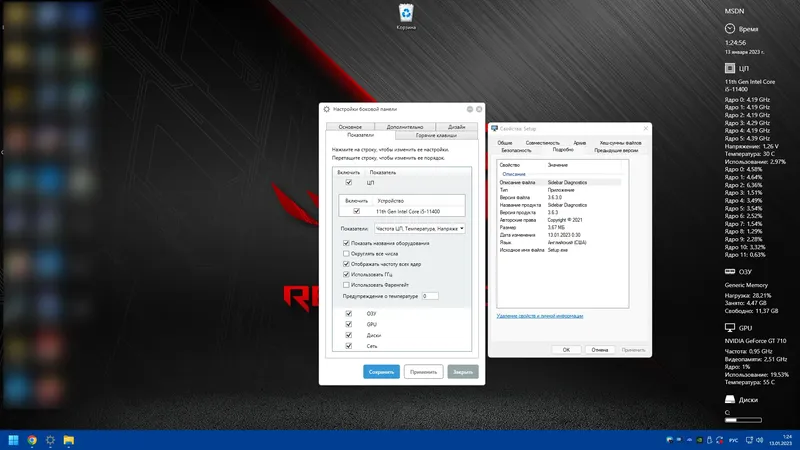This screenshot has width=800, height=450.
Task: Minimize the sidebar settings window
Action: pyautogui.click(x=470, y=109)
